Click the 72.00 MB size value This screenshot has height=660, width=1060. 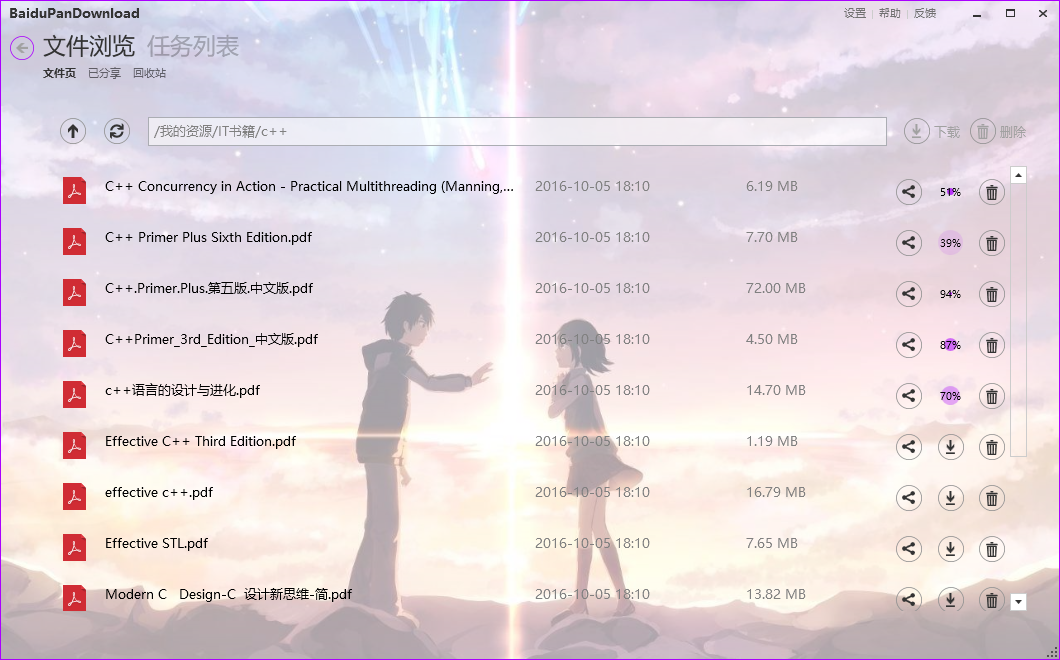[775, 288]
